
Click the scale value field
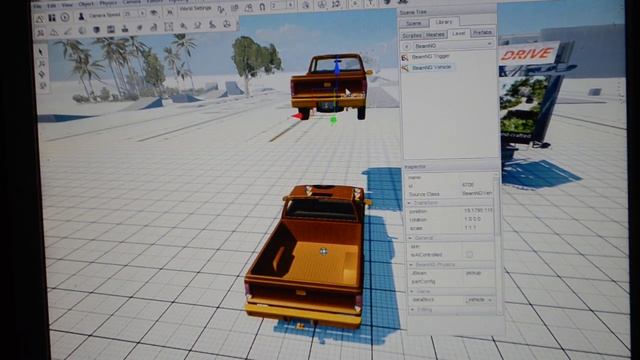(x=478, y=228)
